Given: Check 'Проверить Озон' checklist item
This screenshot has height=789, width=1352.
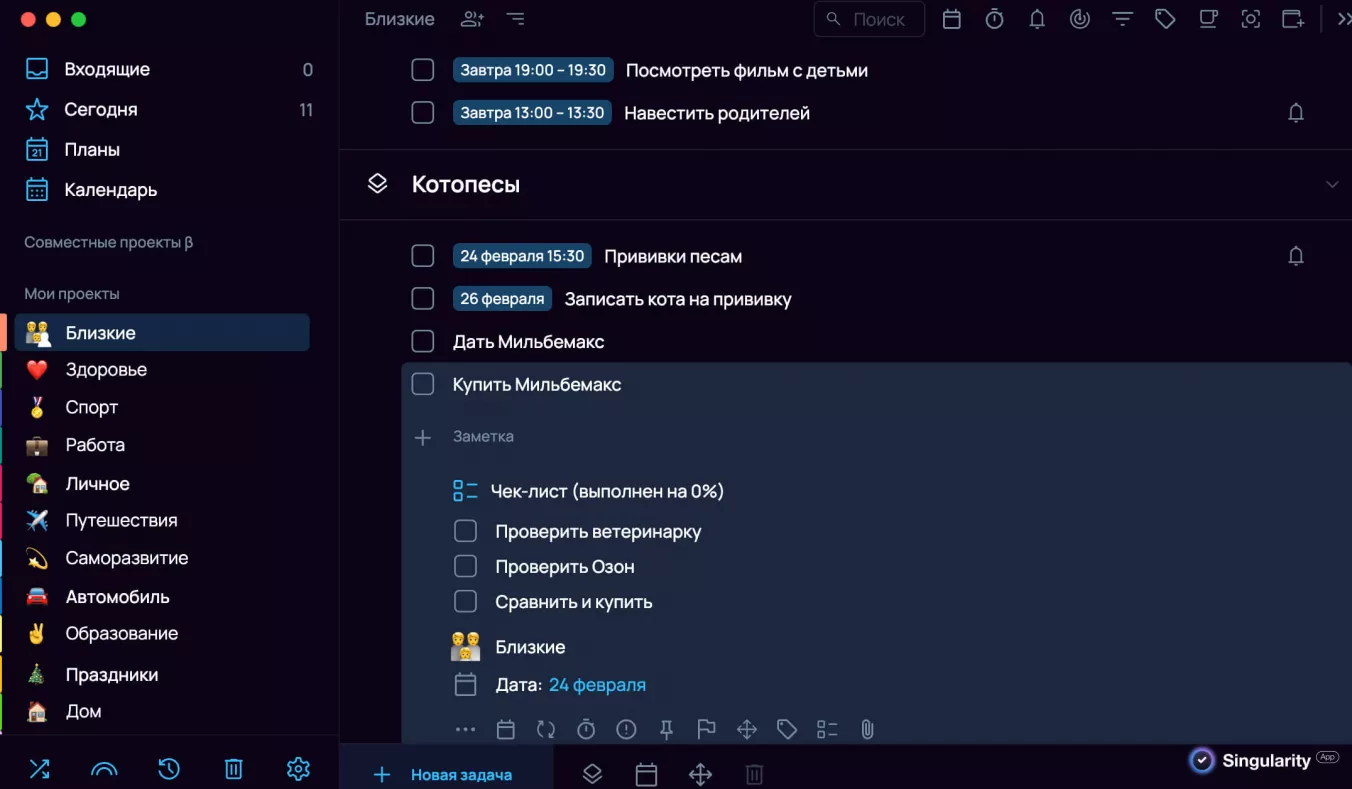Looking at the screenshot, I should click(465, 566).
